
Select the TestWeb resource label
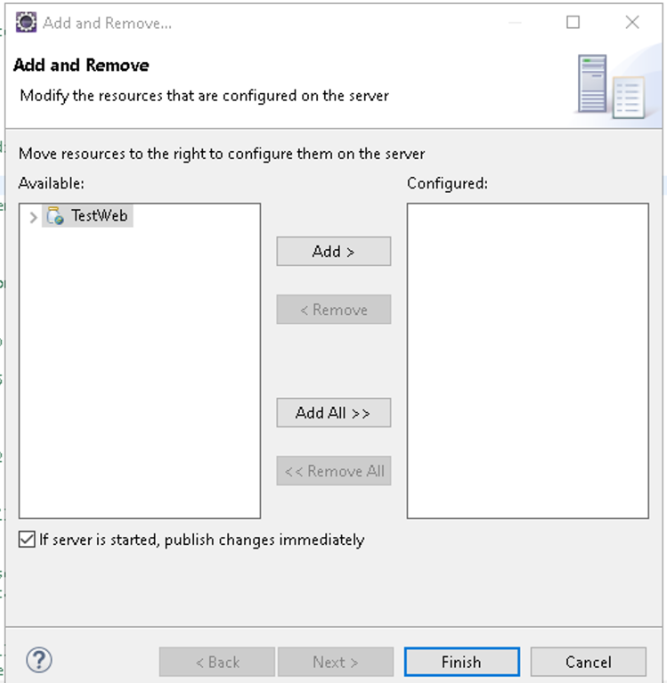click(99, 215)
